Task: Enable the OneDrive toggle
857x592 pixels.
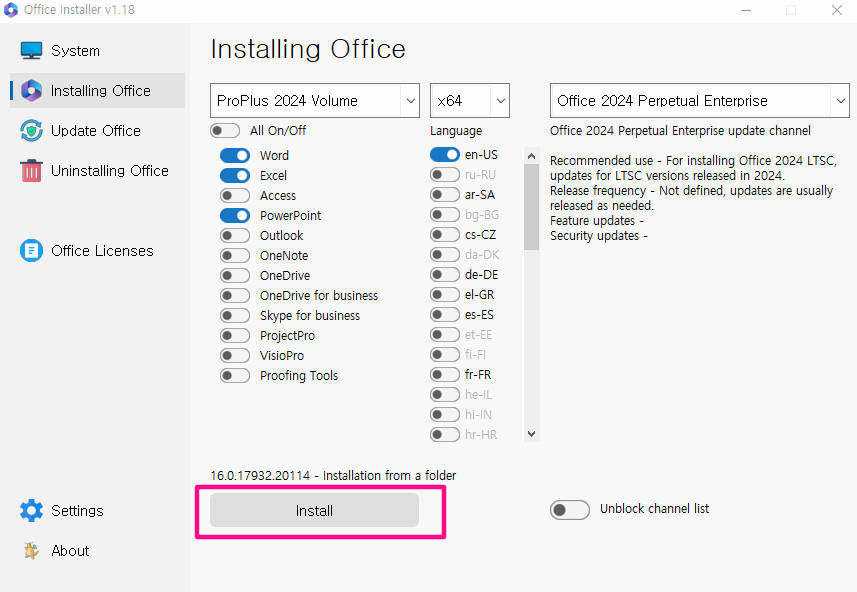Action: tap(235, 276)
